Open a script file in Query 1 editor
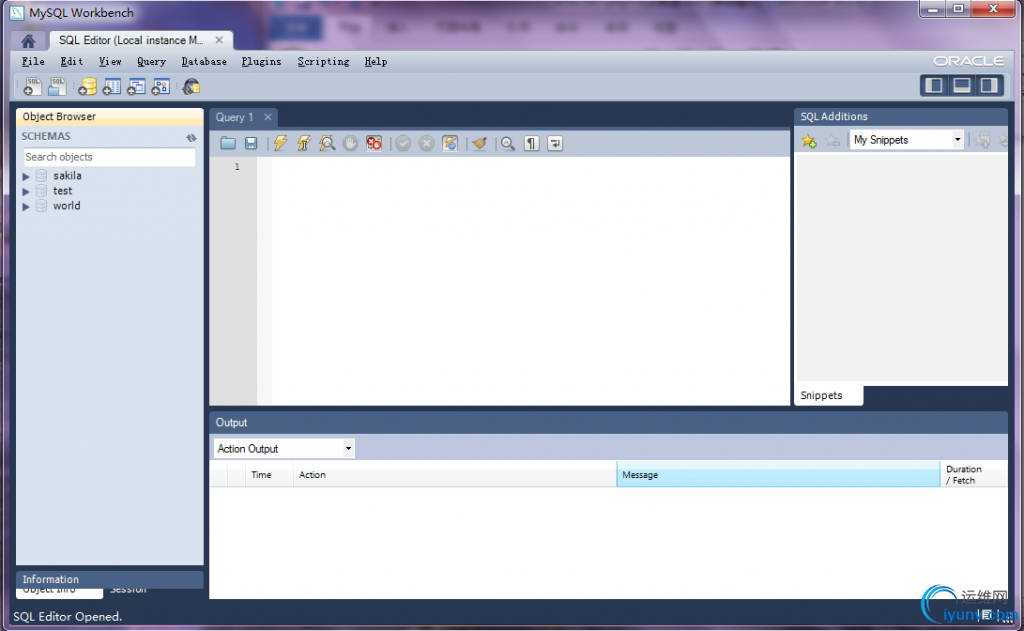This screenshot has height=631, width=1024. click(x=227, y=143)
